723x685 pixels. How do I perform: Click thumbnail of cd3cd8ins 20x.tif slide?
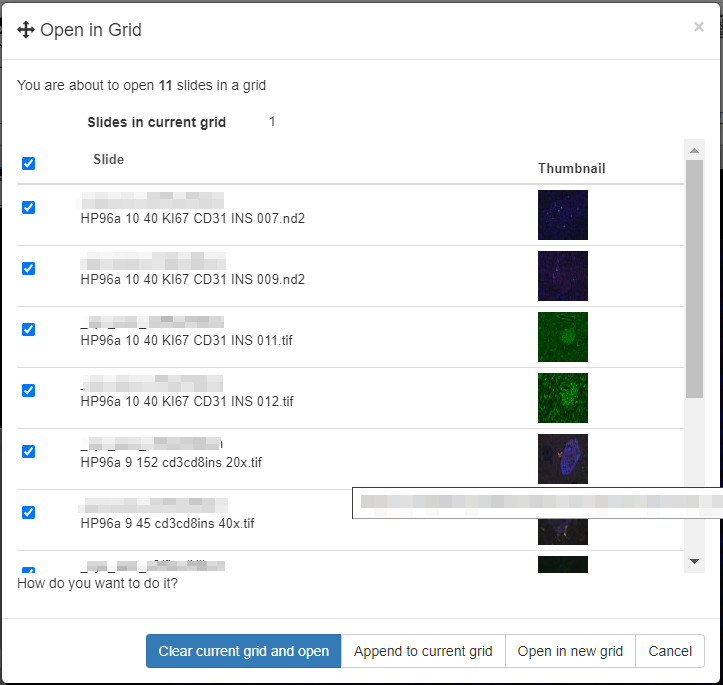562,458
